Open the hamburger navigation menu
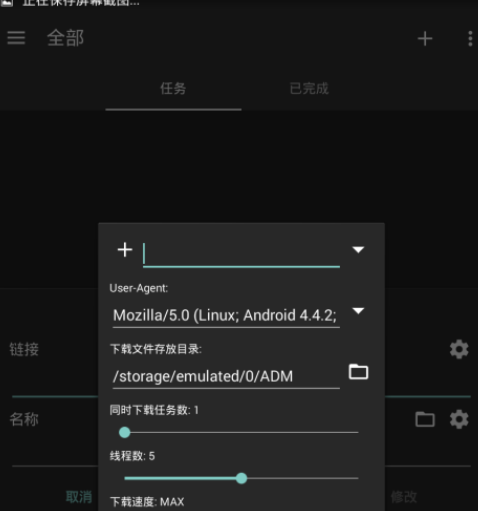Screen dimensions: 478x511 tap(16, 38)
